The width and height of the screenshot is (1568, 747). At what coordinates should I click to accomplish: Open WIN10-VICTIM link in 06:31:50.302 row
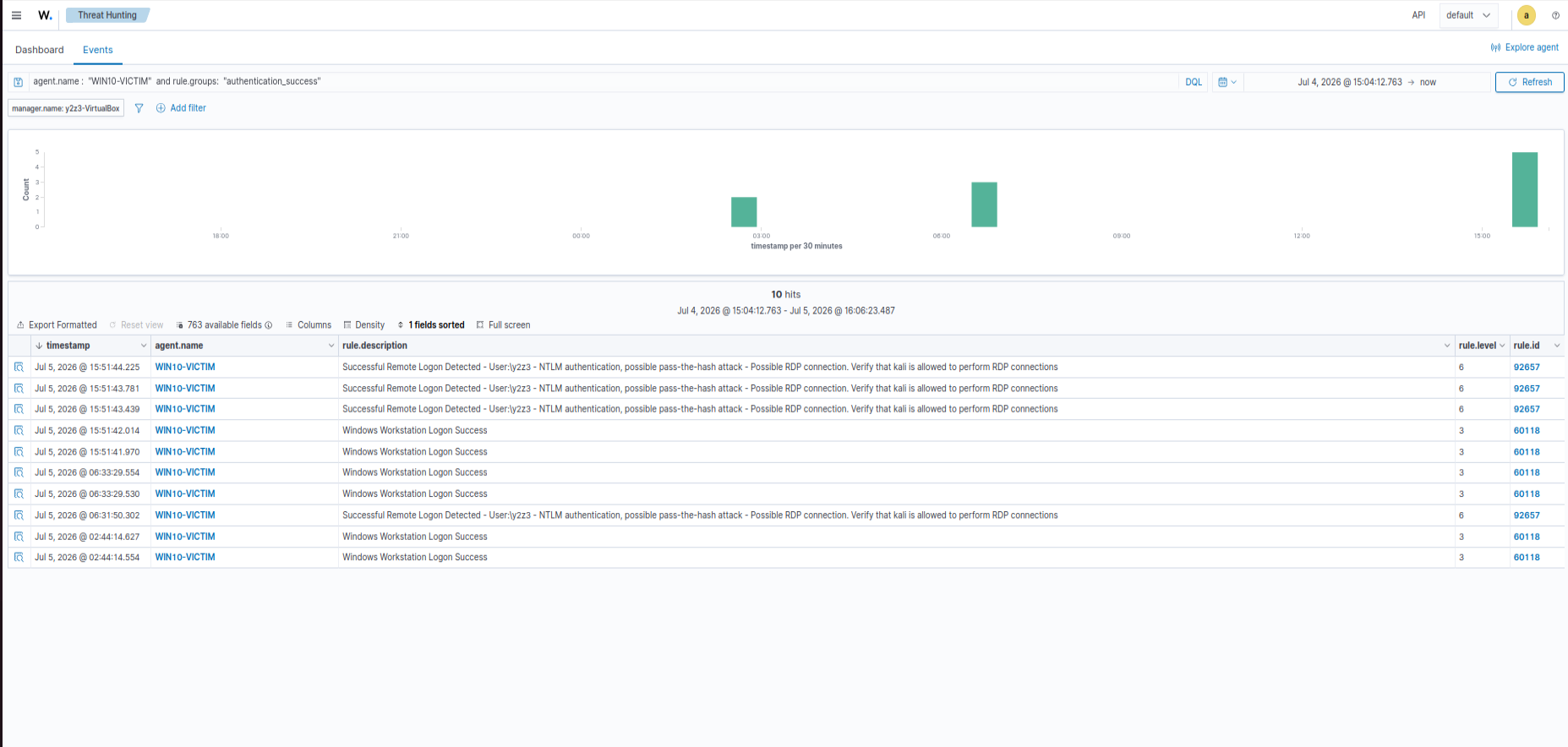[x=185, y=515]
